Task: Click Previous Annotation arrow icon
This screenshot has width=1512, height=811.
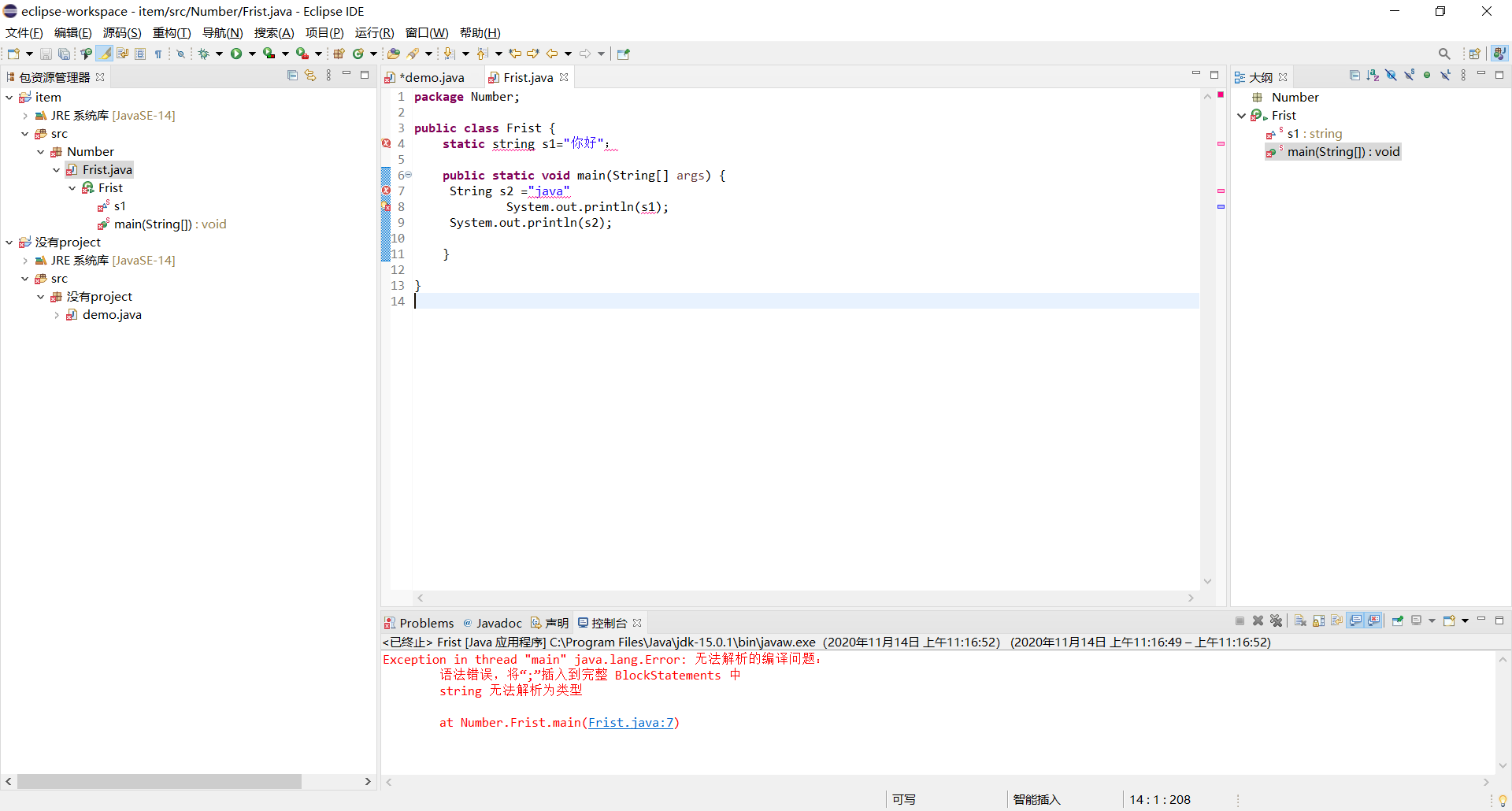Action: [482, 54]
